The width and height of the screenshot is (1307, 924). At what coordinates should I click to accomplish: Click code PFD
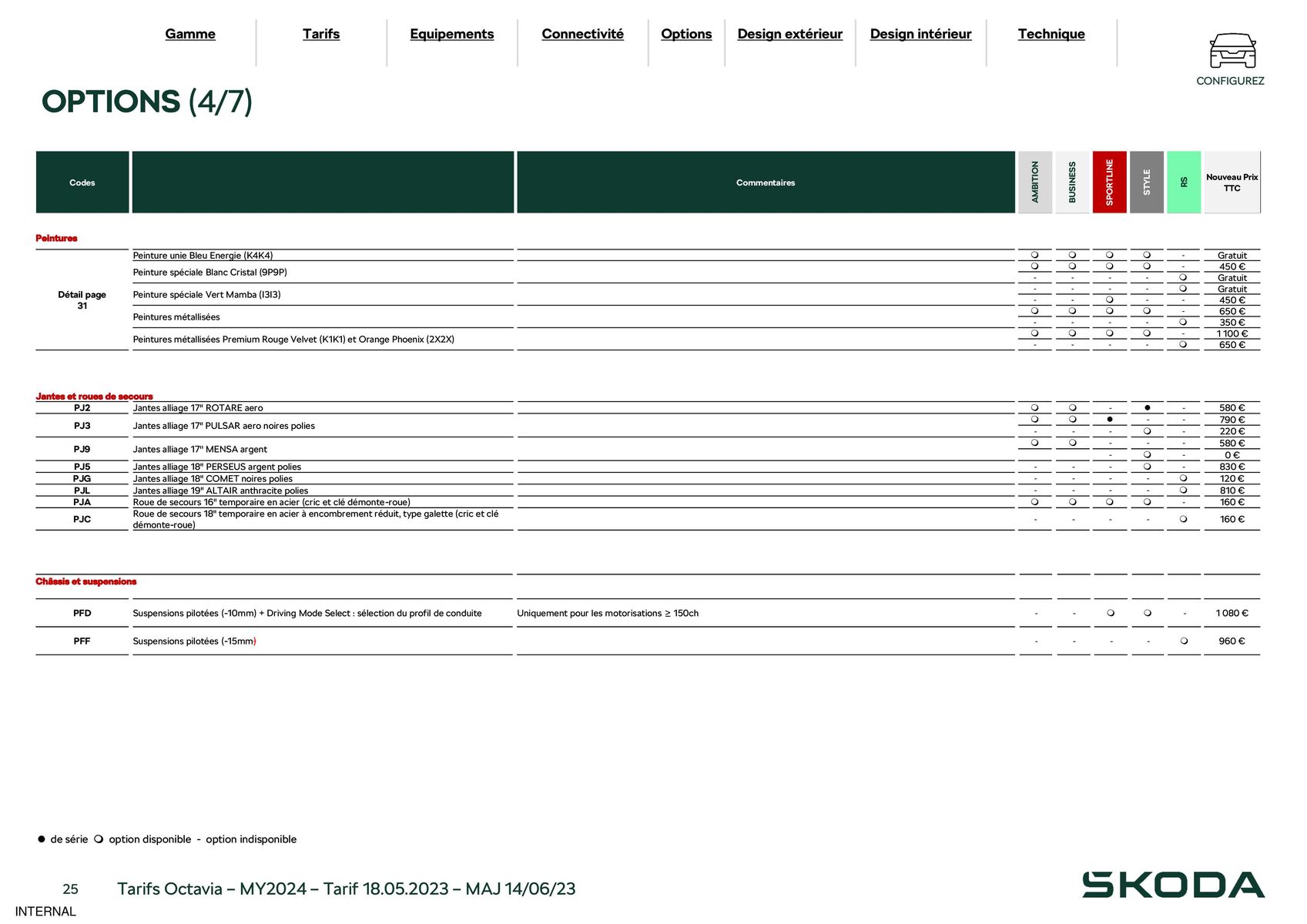82,613
